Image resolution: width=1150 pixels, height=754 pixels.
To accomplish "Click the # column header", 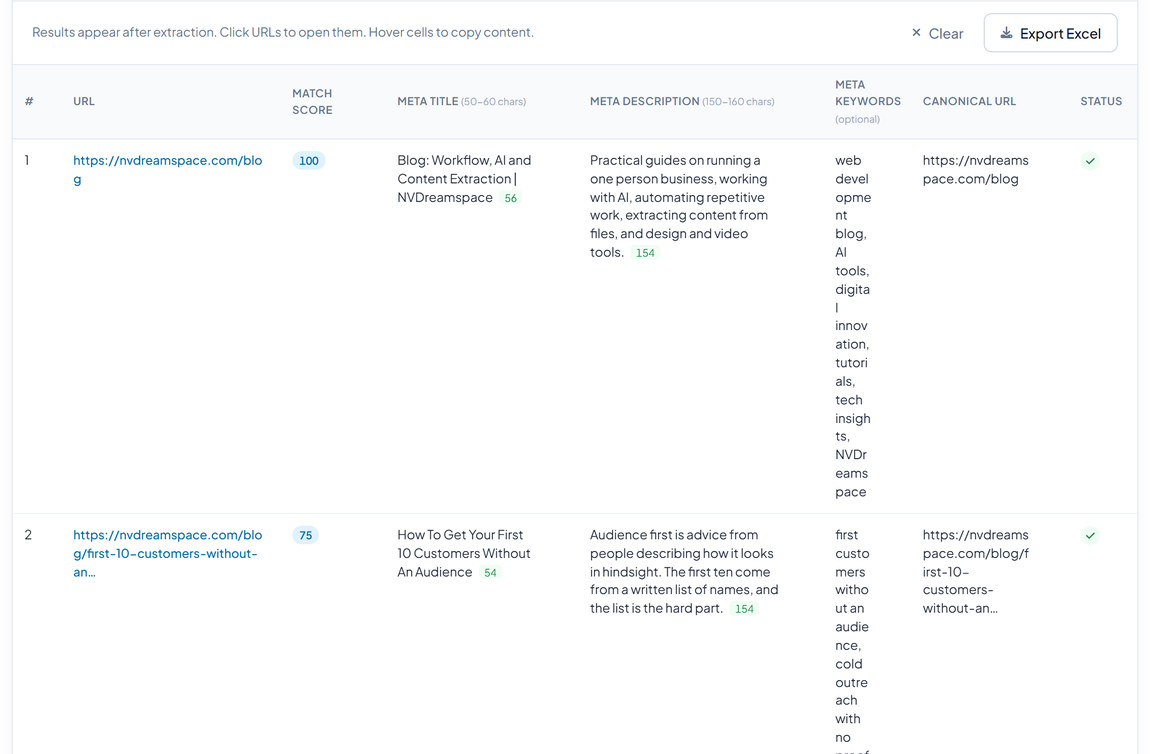I will pyautogui.click(x=29, y=101).
